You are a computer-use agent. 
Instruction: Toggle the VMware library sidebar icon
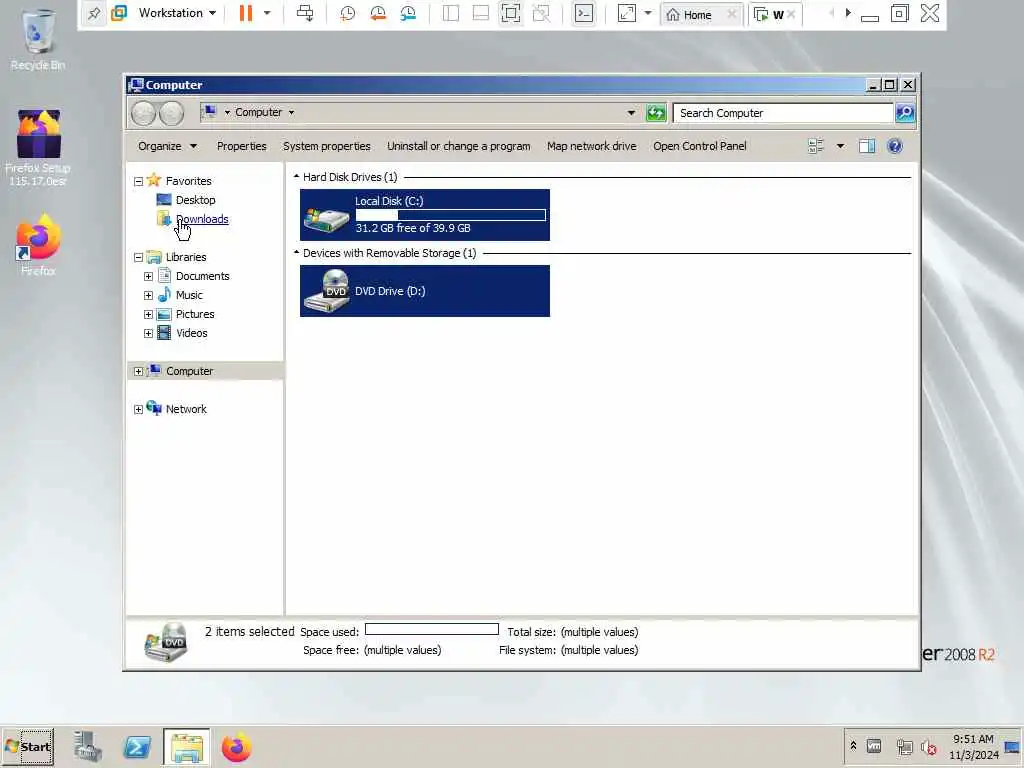(451, 13)
